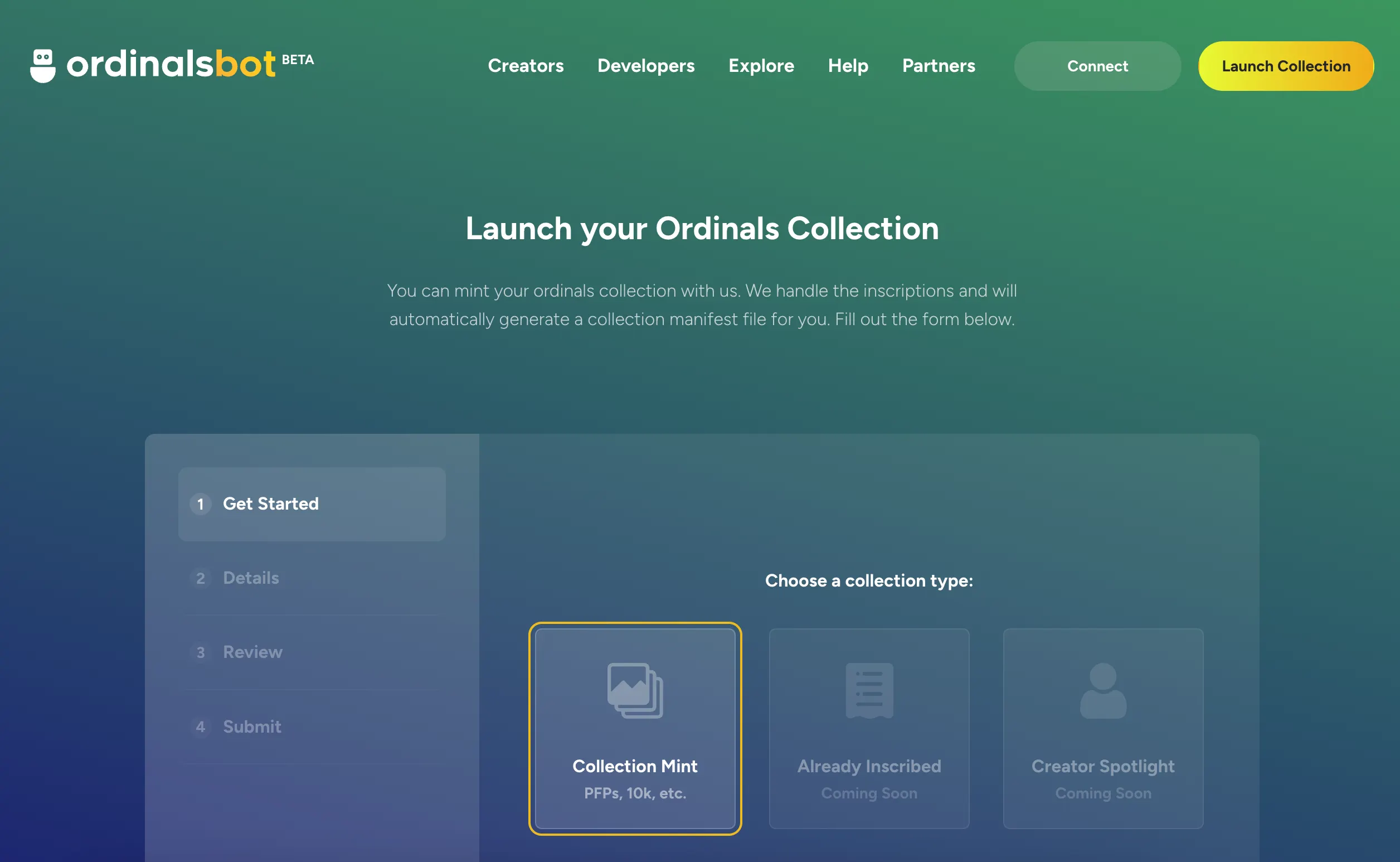Click the ordinalsbot robot logo icon

(42, 64)
